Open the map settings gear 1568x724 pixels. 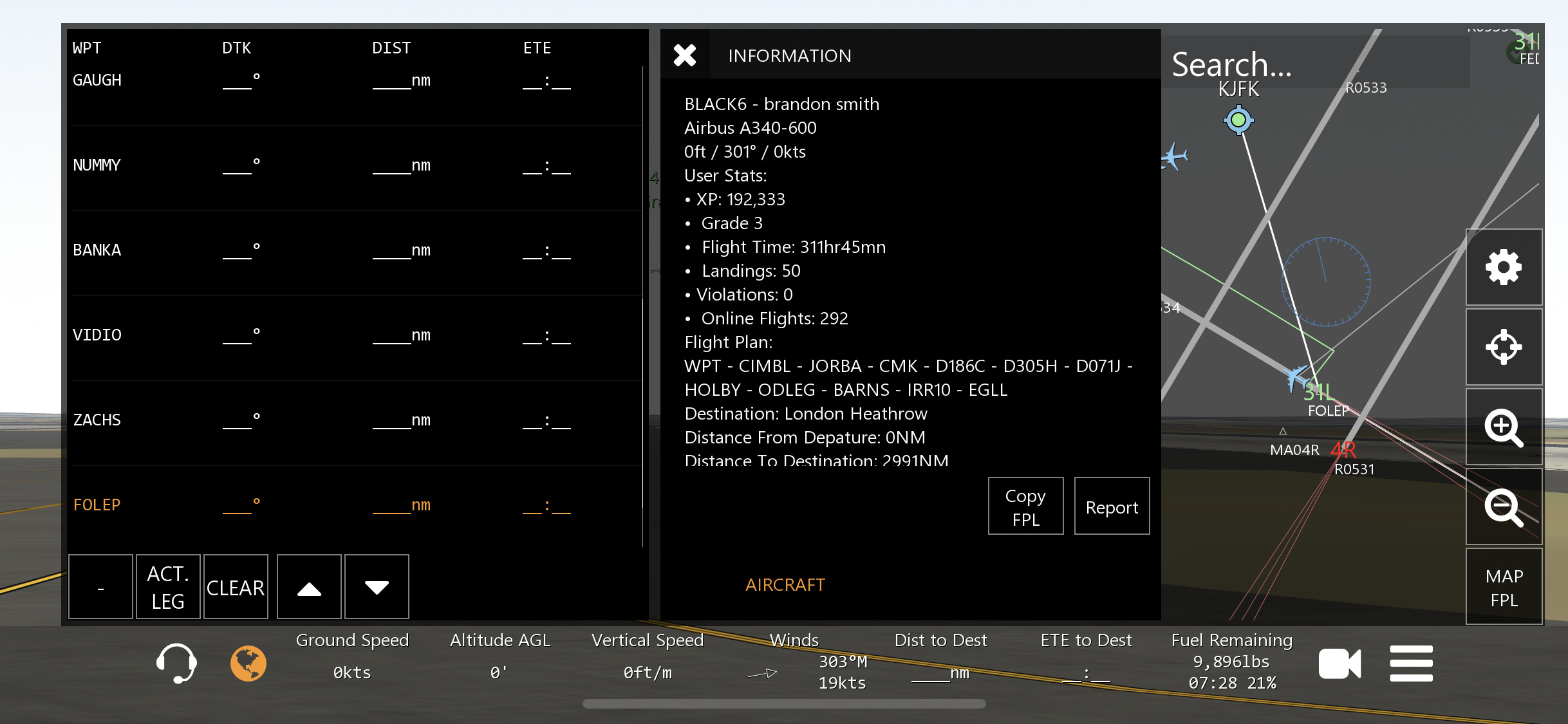[x=1503, y=267]
